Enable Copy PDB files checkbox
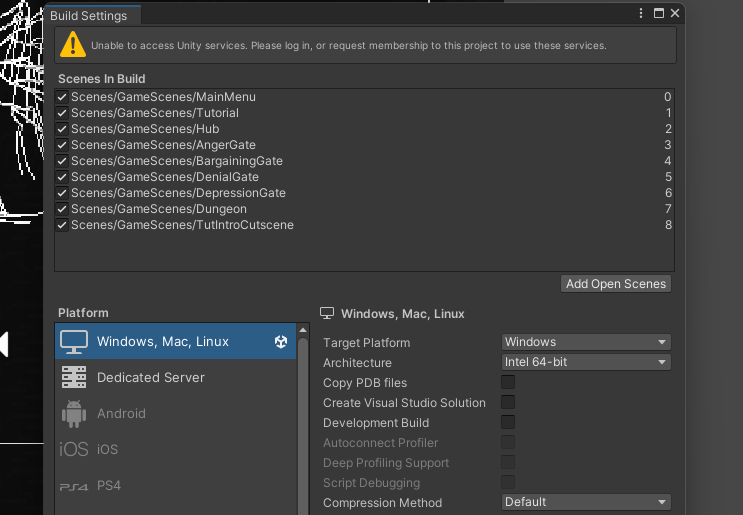The width and height of the screenshot is (743, 515). (508, 382)
